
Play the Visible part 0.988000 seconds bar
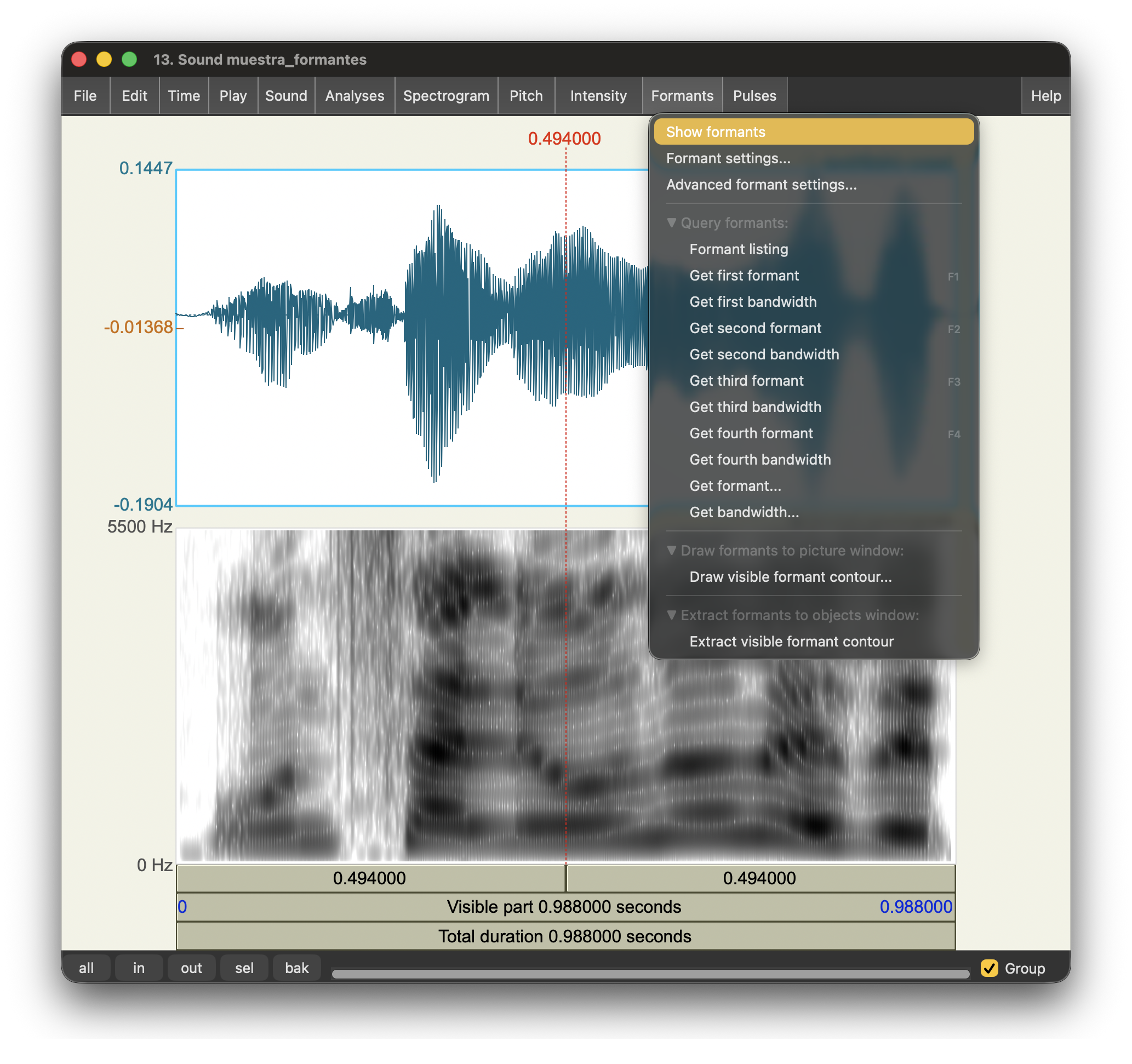(x=565, y=907)
